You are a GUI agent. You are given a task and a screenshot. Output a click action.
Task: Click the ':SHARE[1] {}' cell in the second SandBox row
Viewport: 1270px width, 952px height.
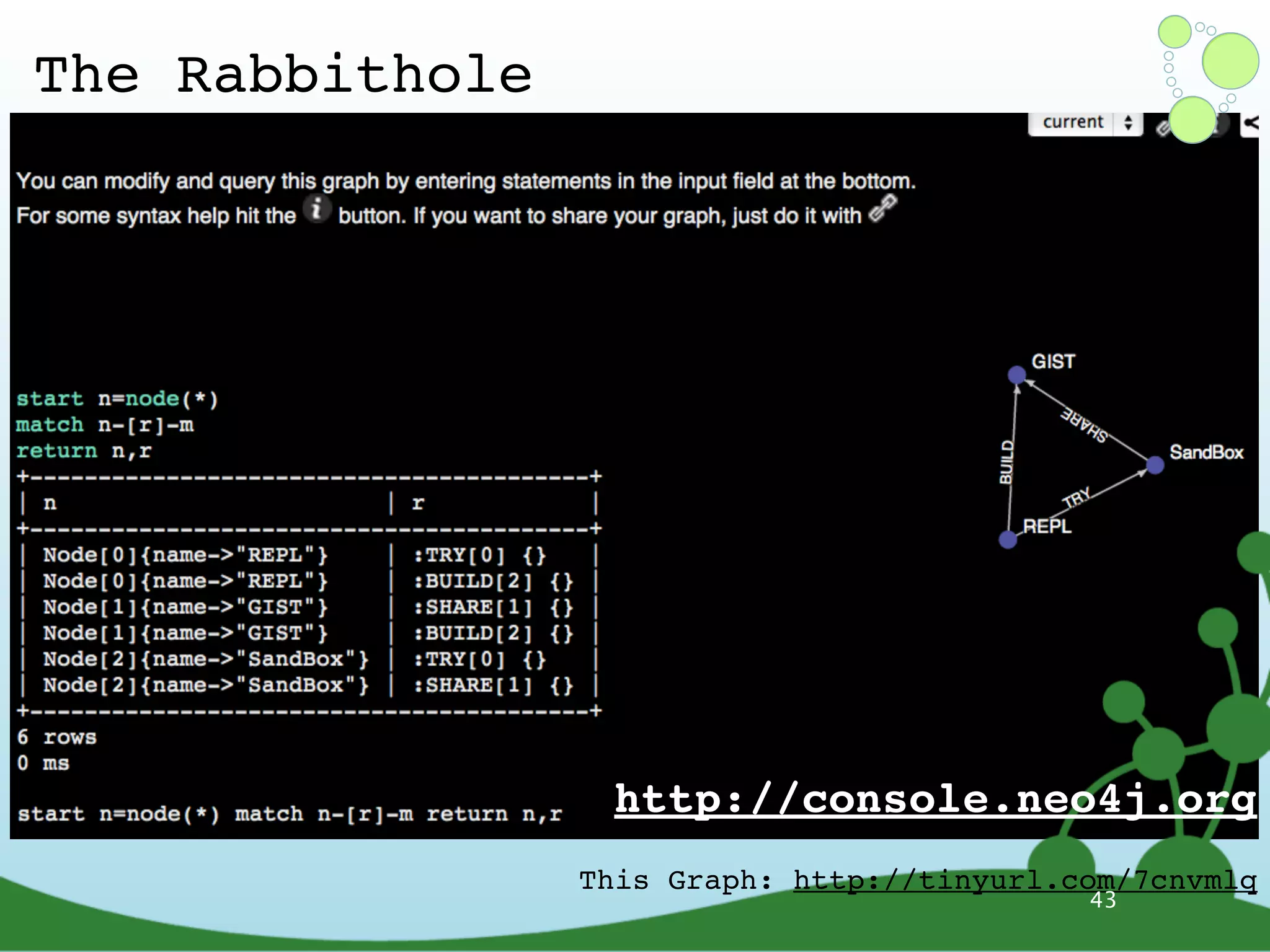coord(494,685)
